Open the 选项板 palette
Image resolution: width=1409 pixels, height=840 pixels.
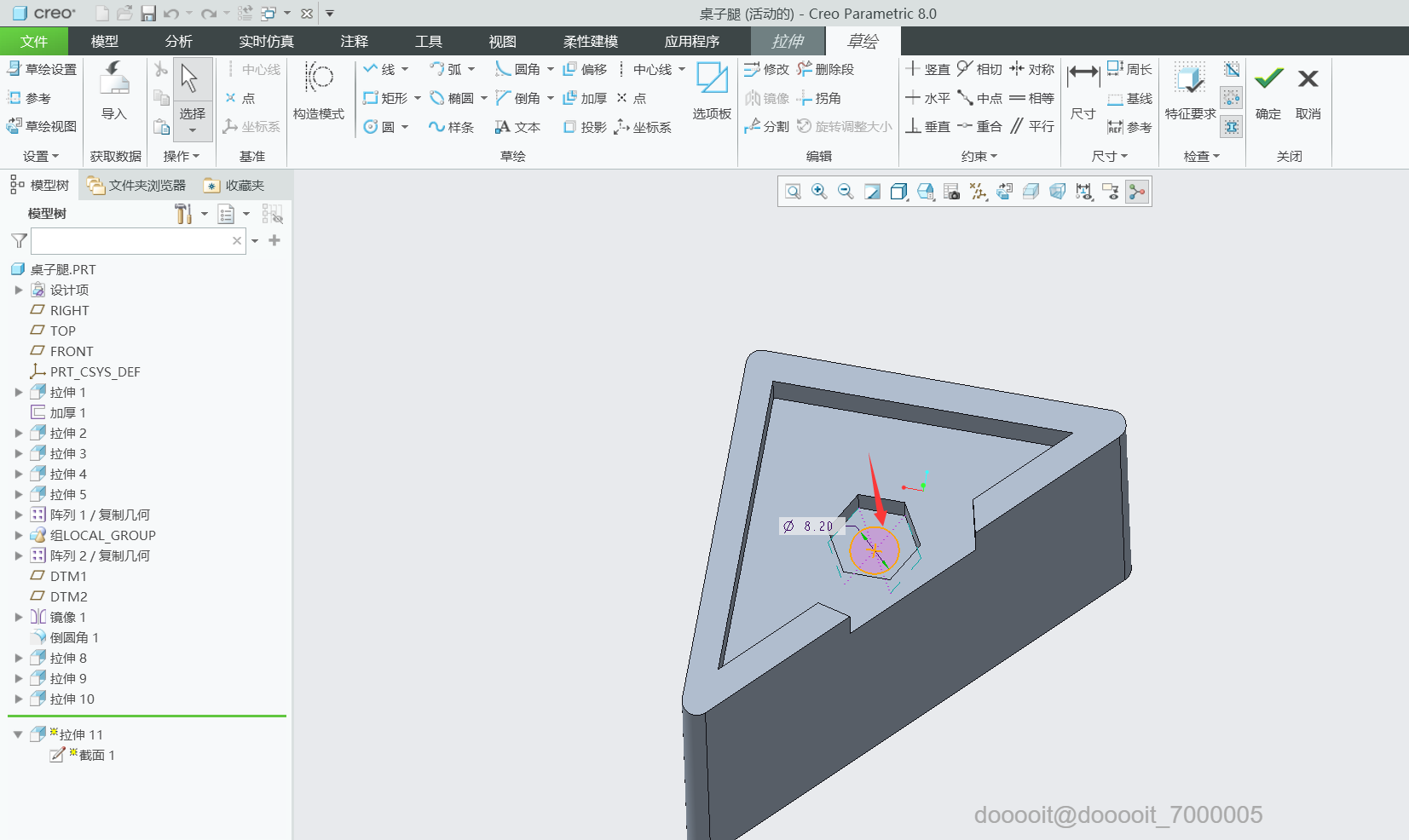pyautogui.click(x=712, y=91)
